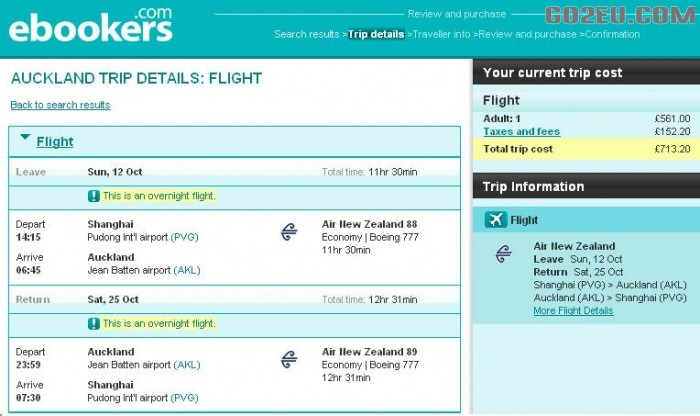The image size is (700, 416).
Task: Click outbound overnight flight exclamation icon
Action: [x=94, y=196]
